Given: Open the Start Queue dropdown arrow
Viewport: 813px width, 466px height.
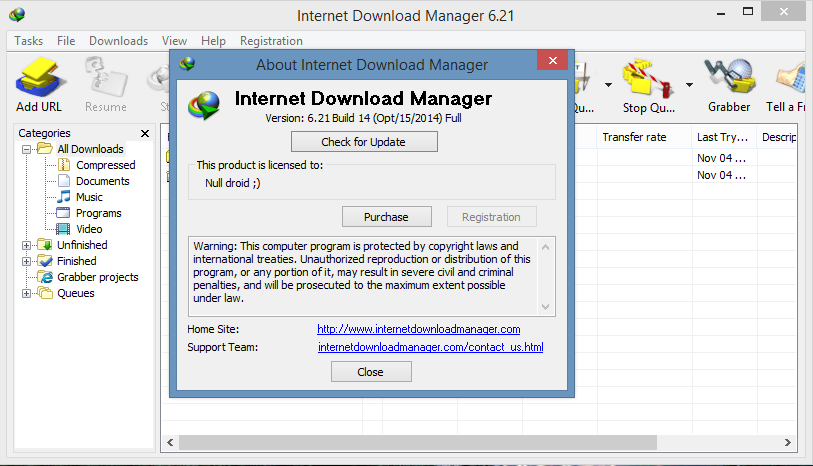Looking at the screenshot, I should pyautogui.click(x=608, y=84).
